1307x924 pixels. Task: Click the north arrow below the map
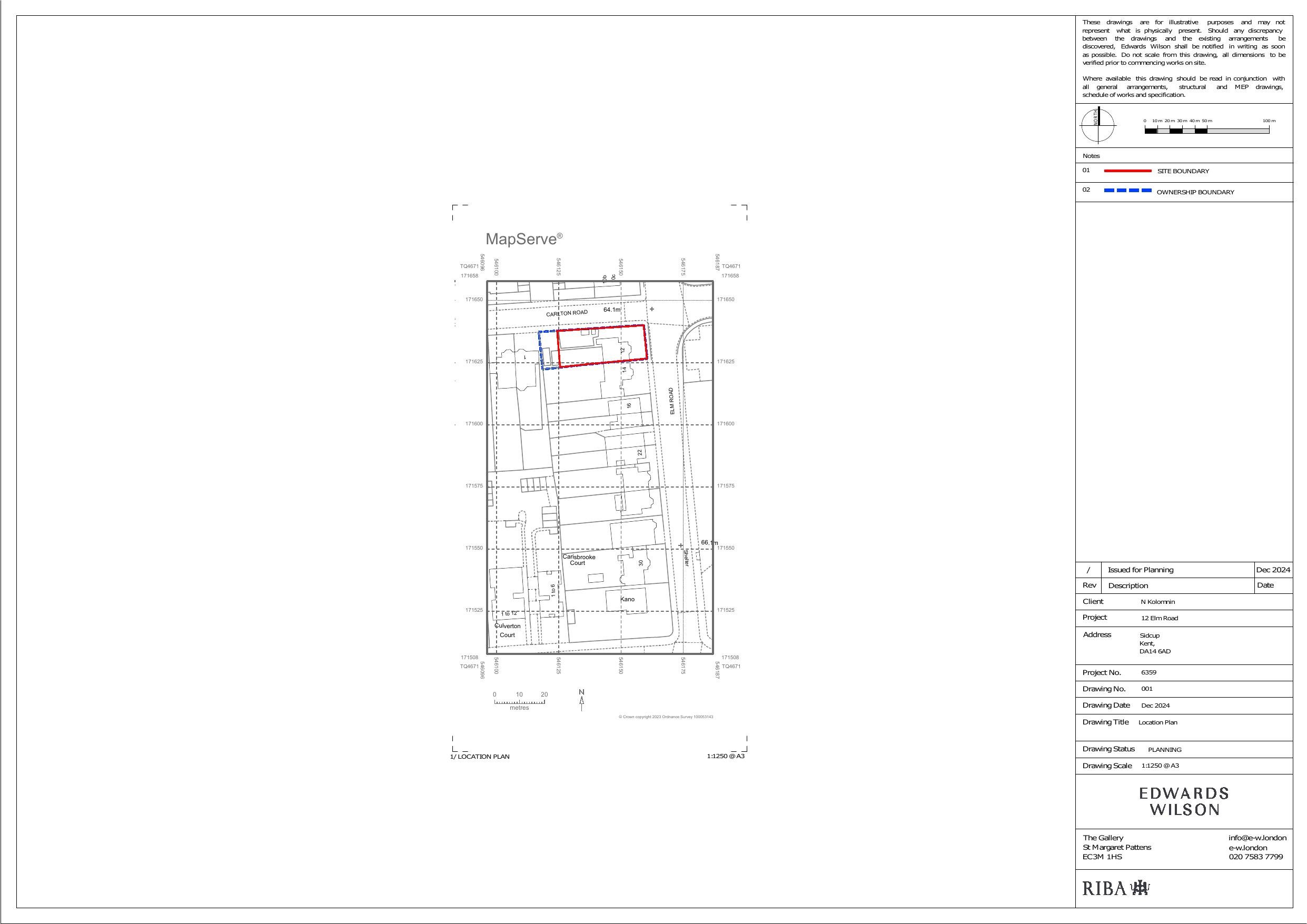point(581,700)
